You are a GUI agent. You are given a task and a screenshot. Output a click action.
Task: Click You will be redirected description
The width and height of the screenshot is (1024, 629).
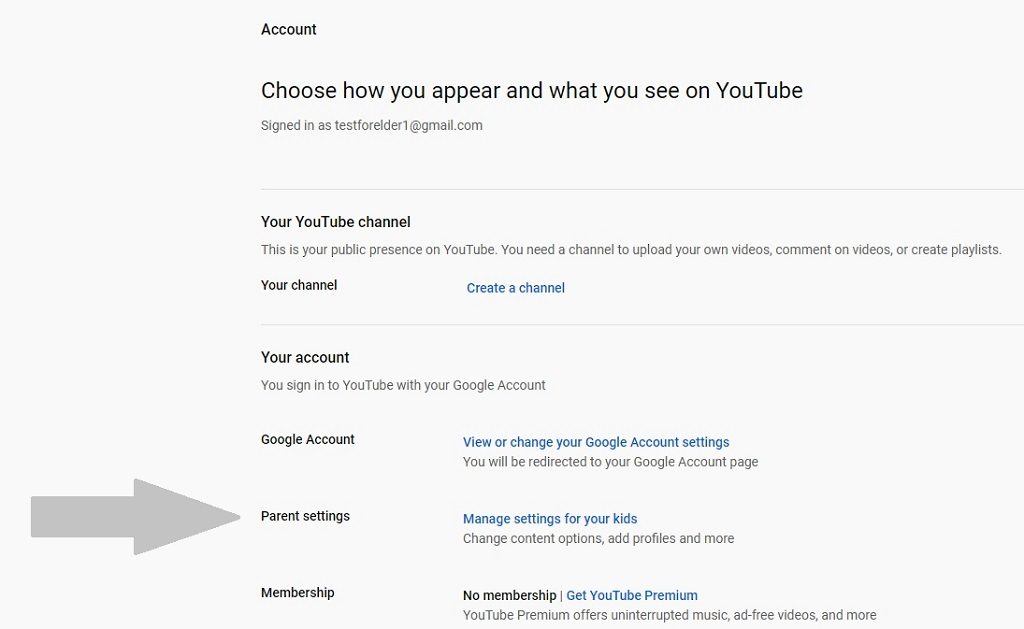coord(611,462)
